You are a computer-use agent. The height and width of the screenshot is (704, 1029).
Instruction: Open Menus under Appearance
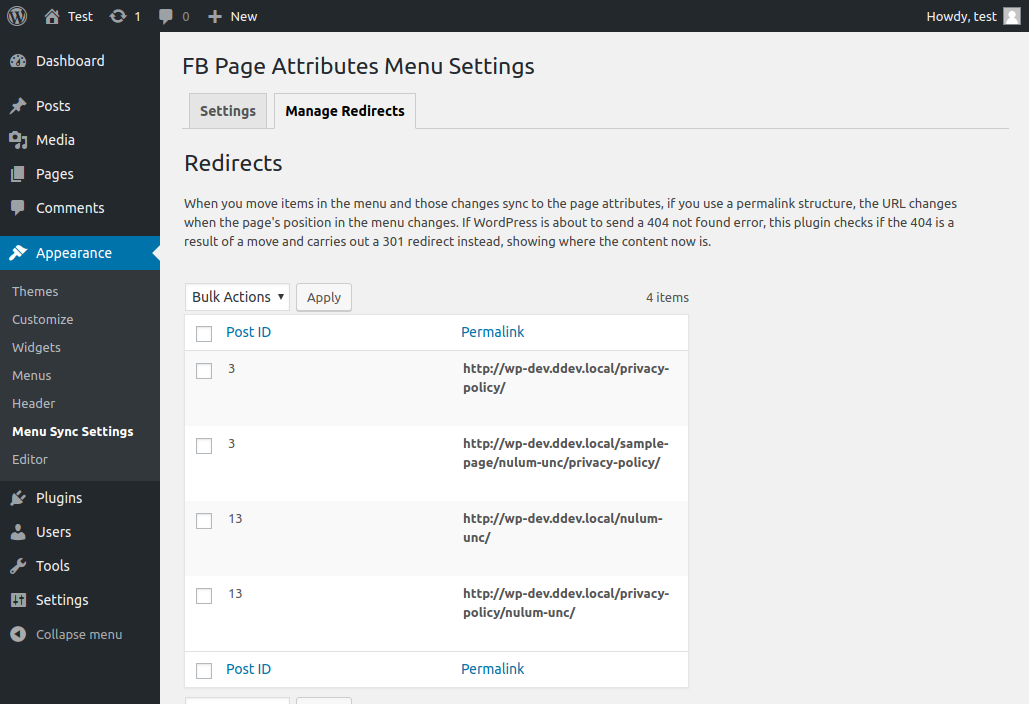coord(32,375)
